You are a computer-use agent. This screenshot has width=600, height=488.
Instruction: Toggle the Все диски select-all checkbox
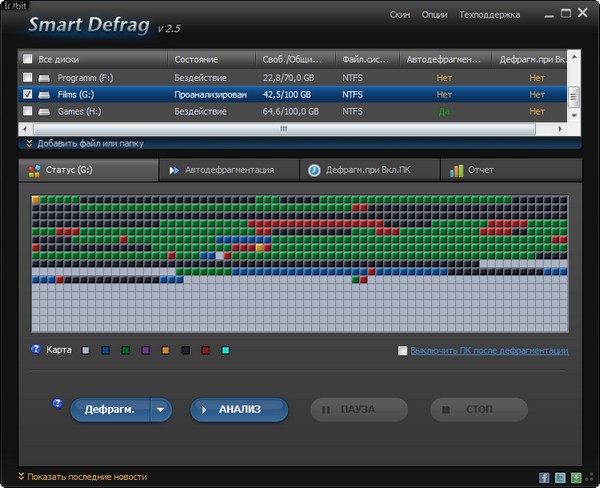[27, 59]
